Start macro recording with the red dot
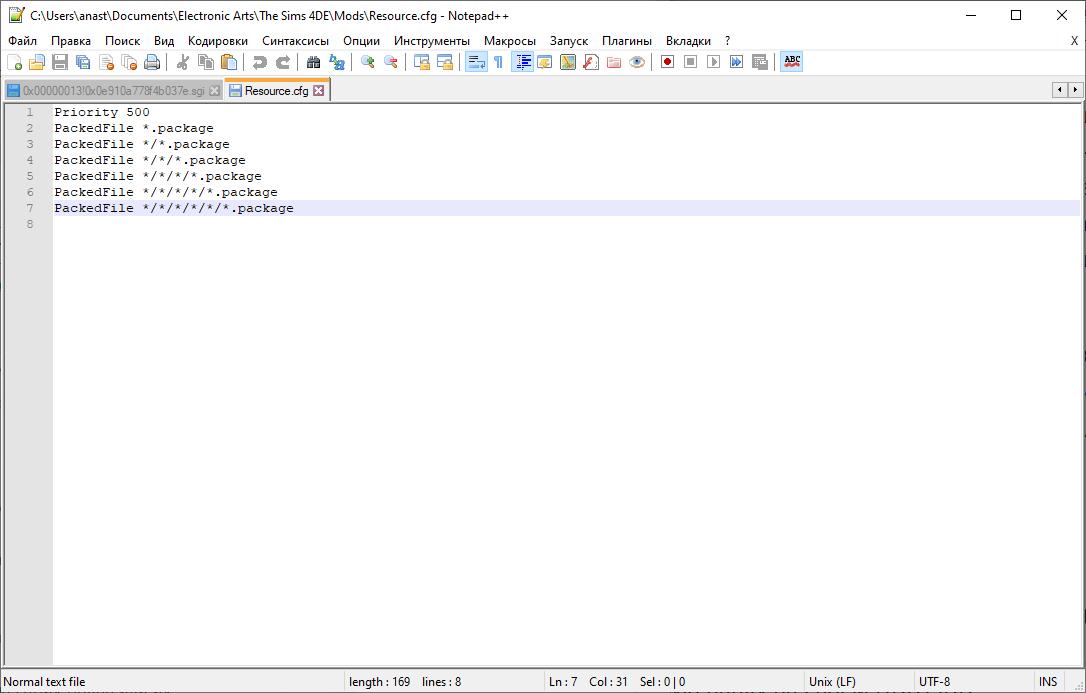 (x=667, y=62)
